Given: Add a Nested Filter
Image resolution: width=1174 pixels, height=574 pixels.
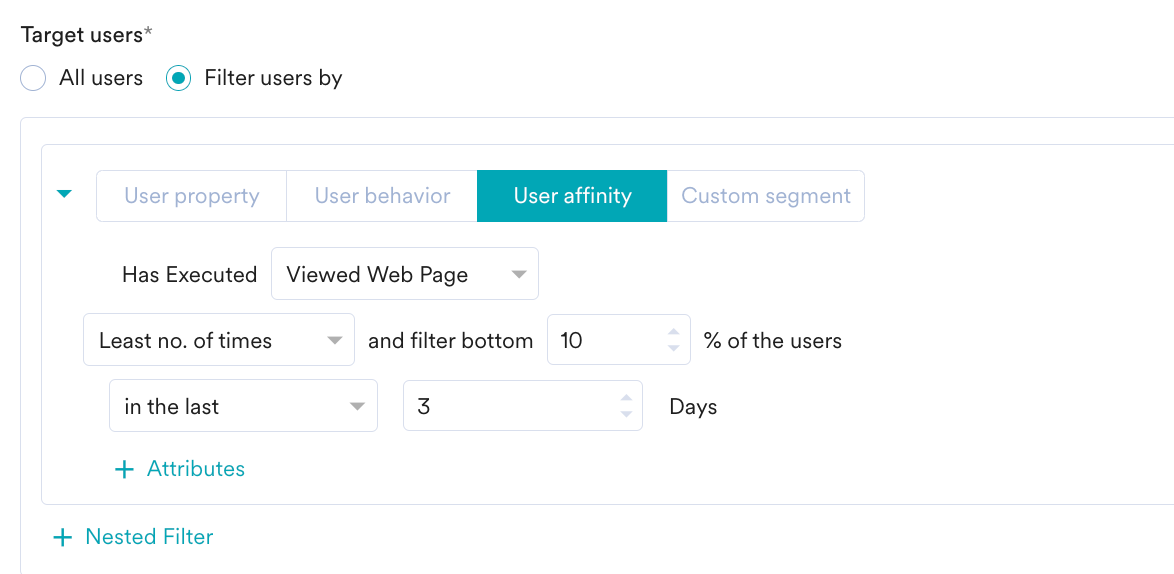Looking at the screenshot, I should [149, 537].
